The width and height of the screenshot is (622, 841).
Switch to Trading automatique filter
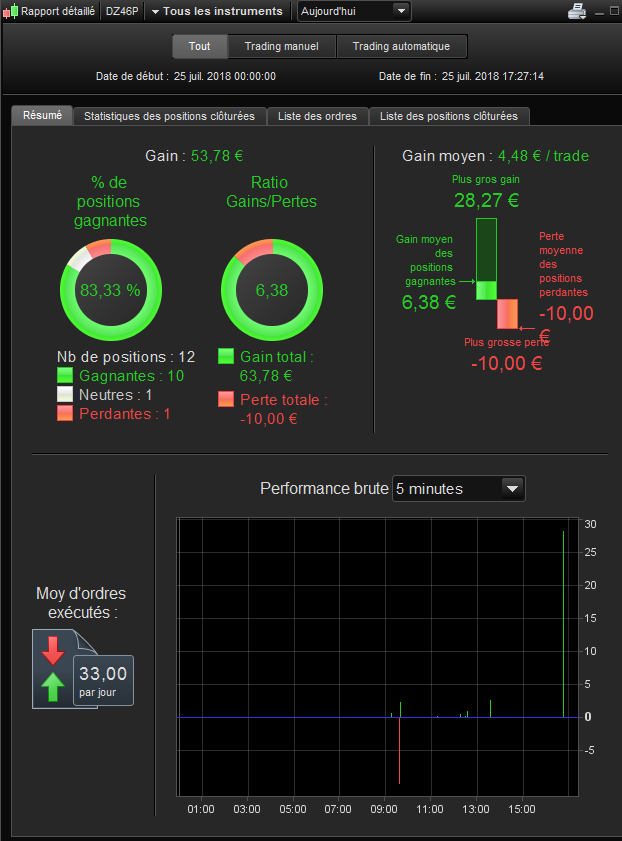[401, 46]
